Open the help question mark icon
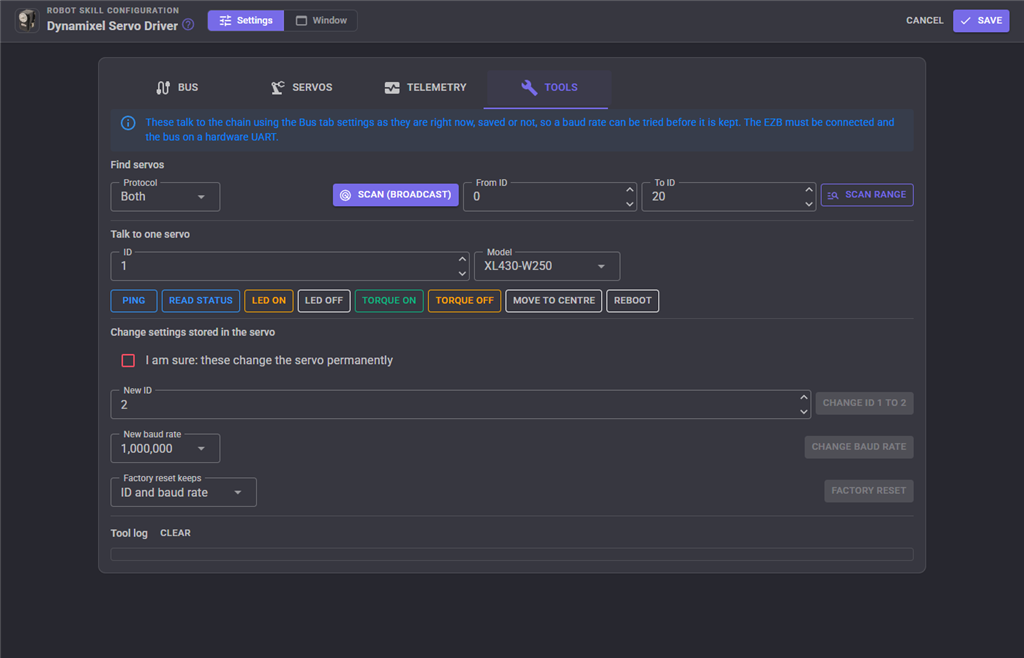1024x658 pixels. click(188, 25)
